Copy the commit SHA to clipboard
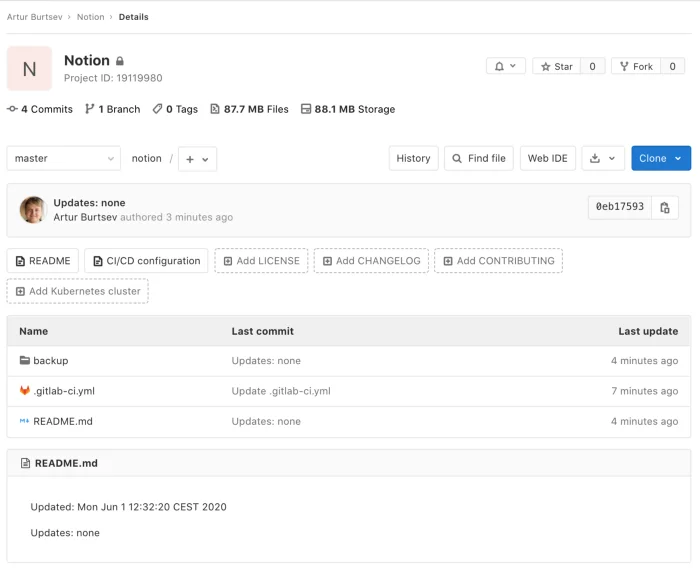This screenshot has height=577, width=700. (665, 207)
